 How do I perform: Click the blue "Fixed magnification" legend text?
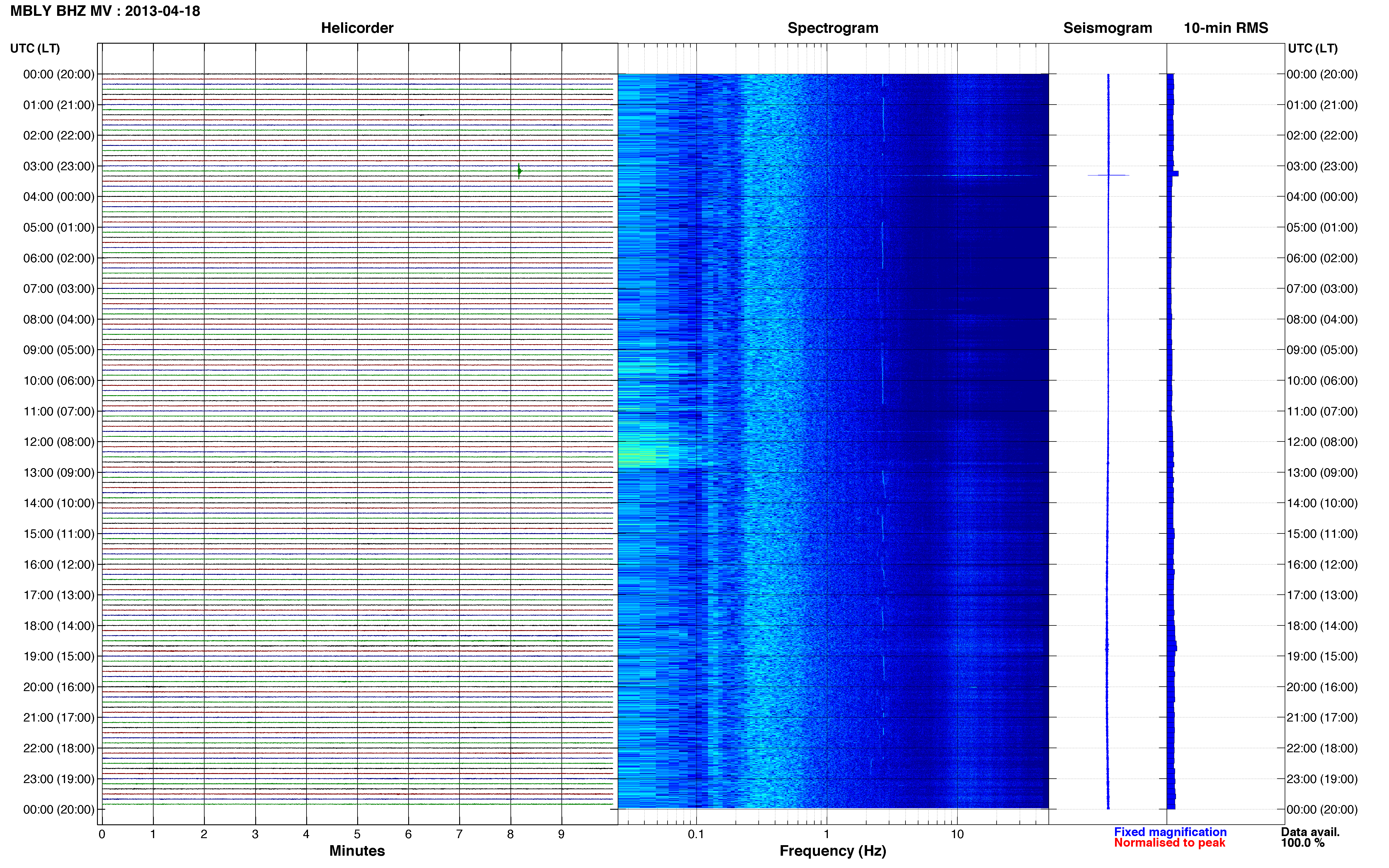[x=1170, y=832]
